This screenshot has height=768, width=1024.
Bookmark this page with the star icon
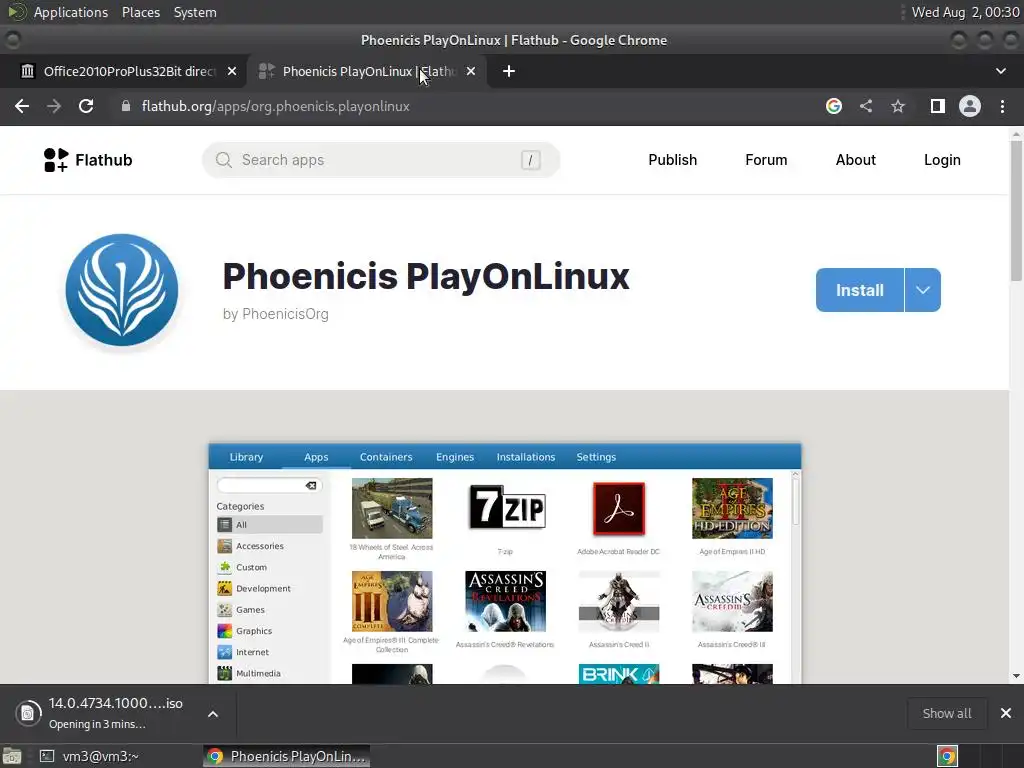click(x=898, y=106)
